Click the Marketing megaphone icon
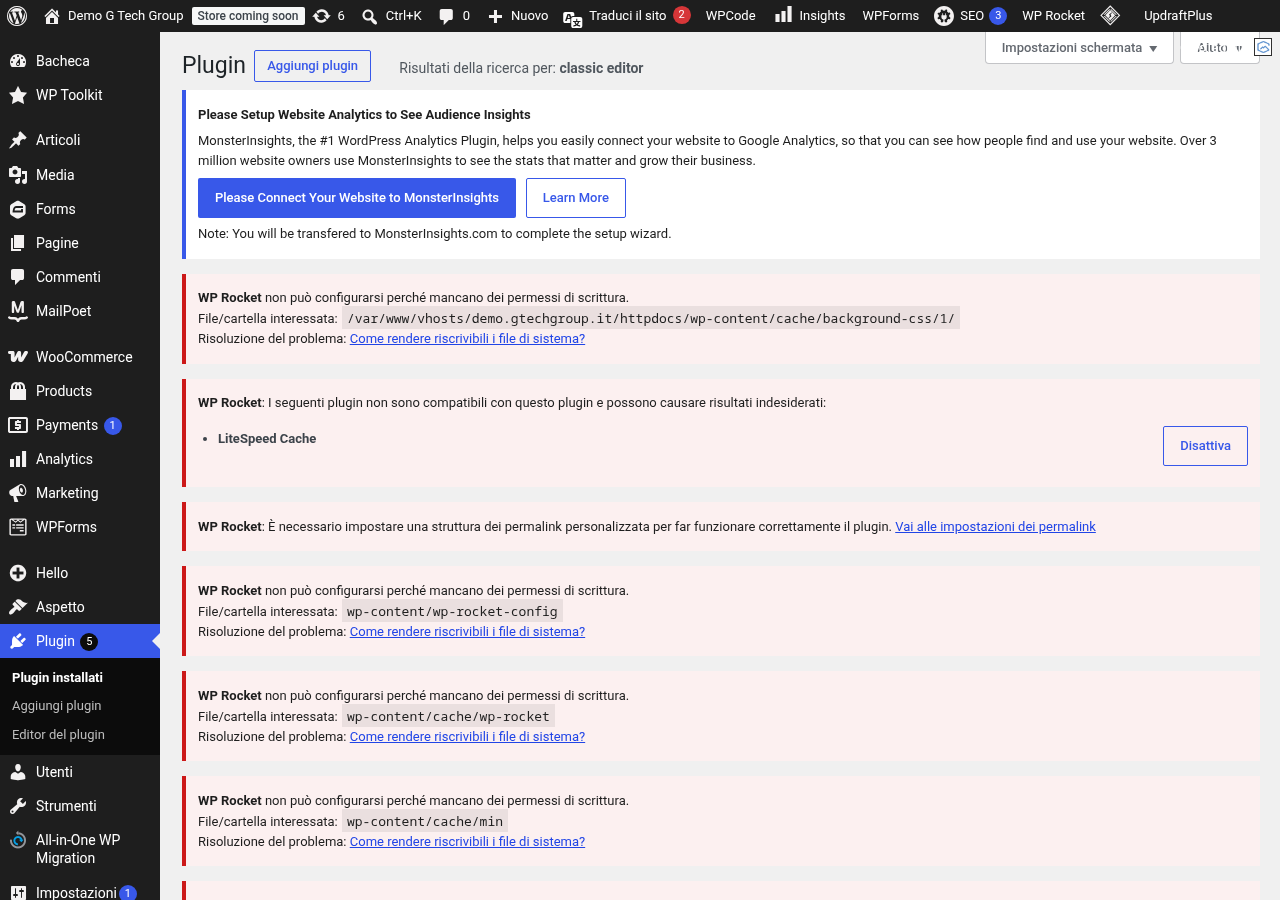1280x900 pixels. click(18, 493)
